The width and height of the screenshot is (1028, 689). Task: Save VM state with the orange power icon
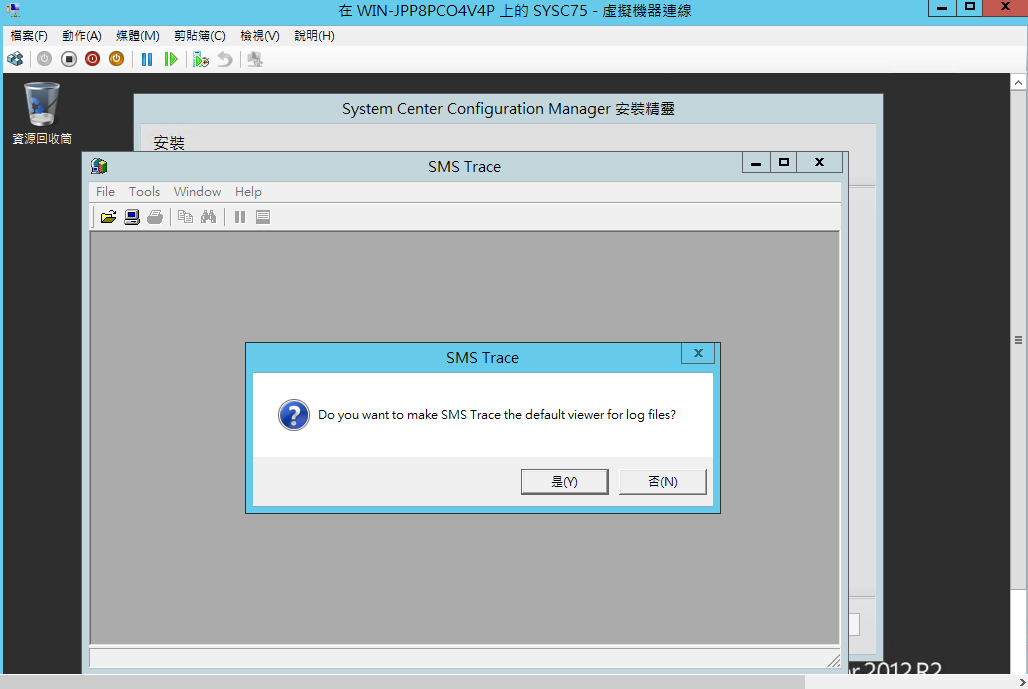tap(116, 59)
